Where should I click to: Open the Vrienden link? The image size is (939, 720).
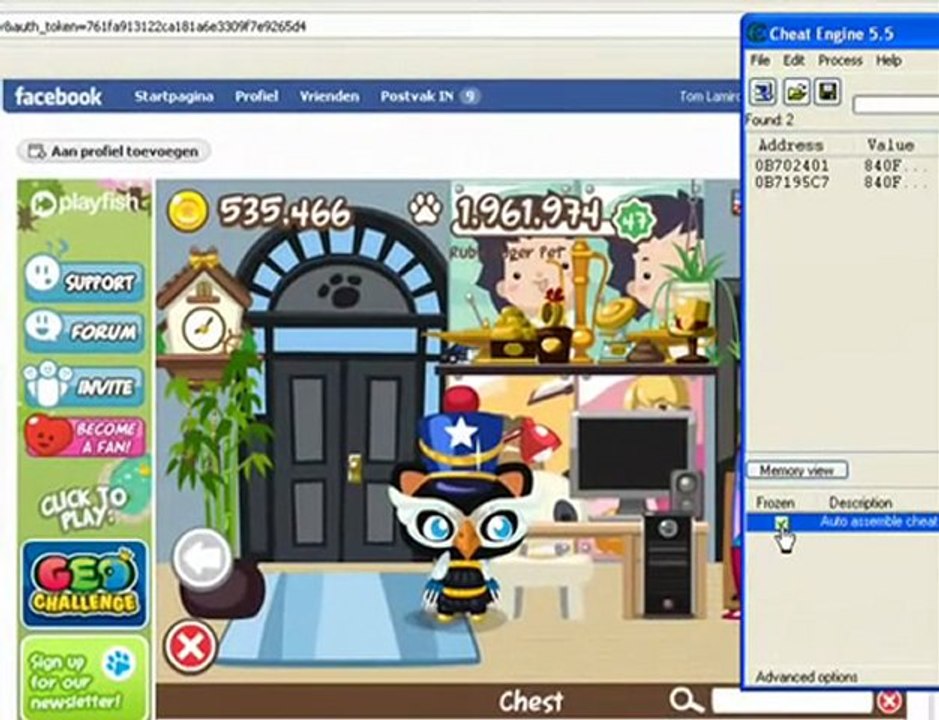pos(329,96)
